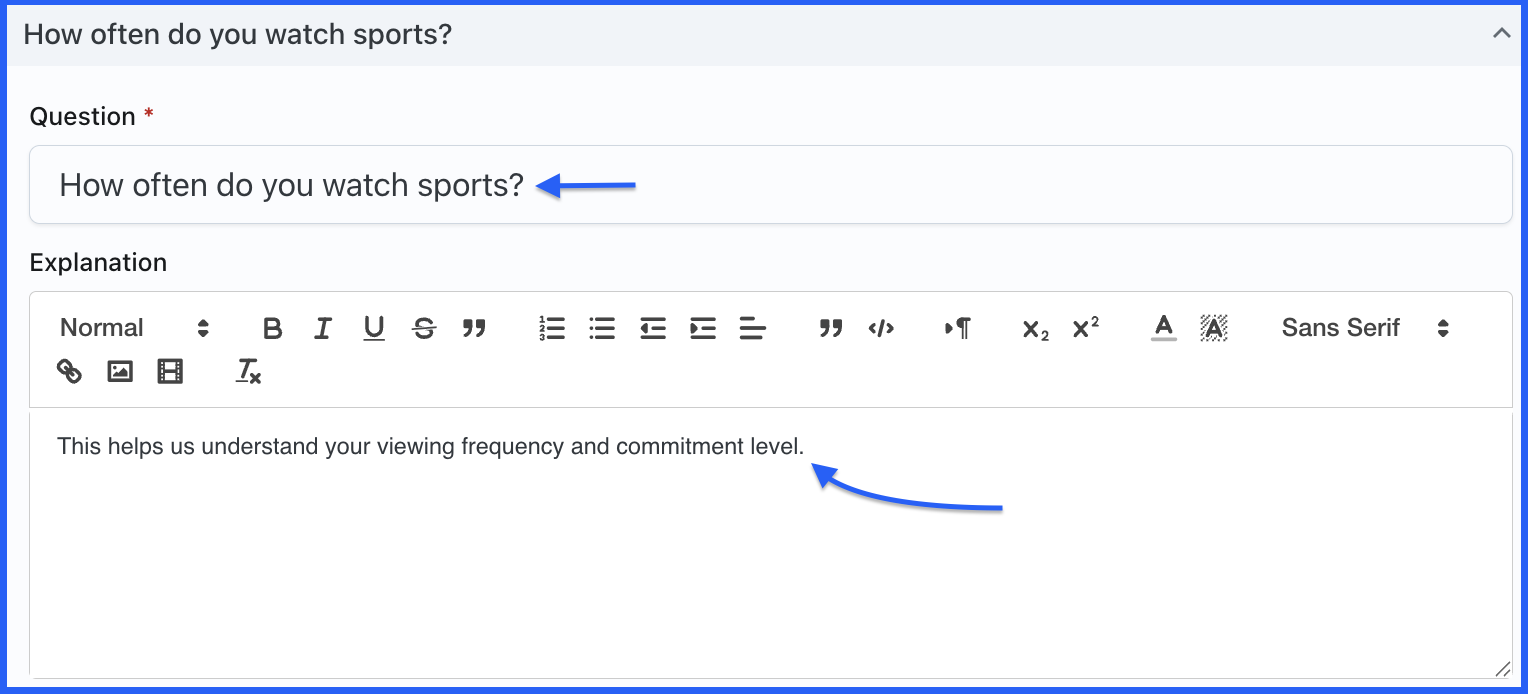Open the text background color picker
The height and width of the screenshot is (694, 1528).
pyautogui.click(x=1214, y=328)
